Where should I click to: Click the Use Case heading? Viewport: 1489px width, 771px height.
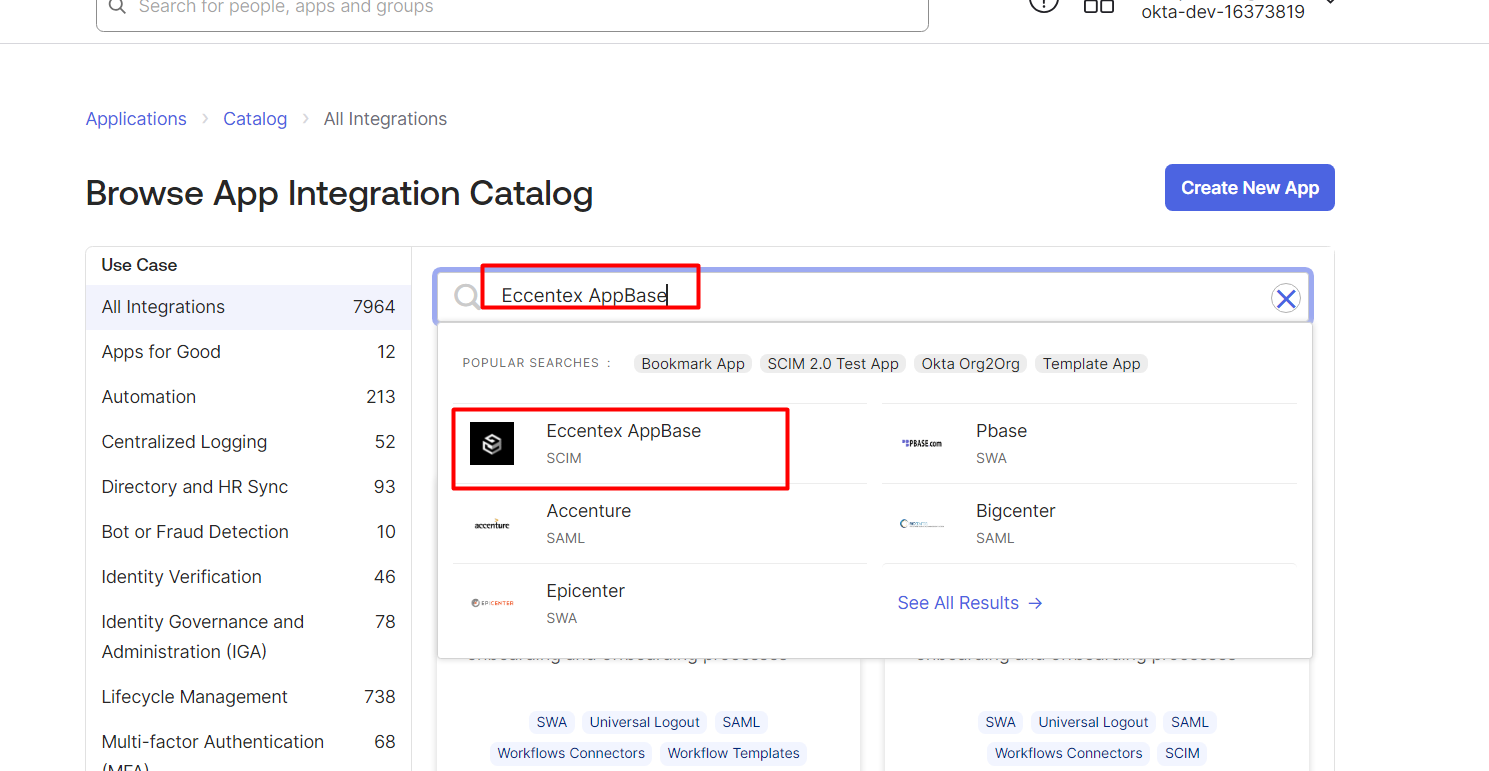click(139, 265)
